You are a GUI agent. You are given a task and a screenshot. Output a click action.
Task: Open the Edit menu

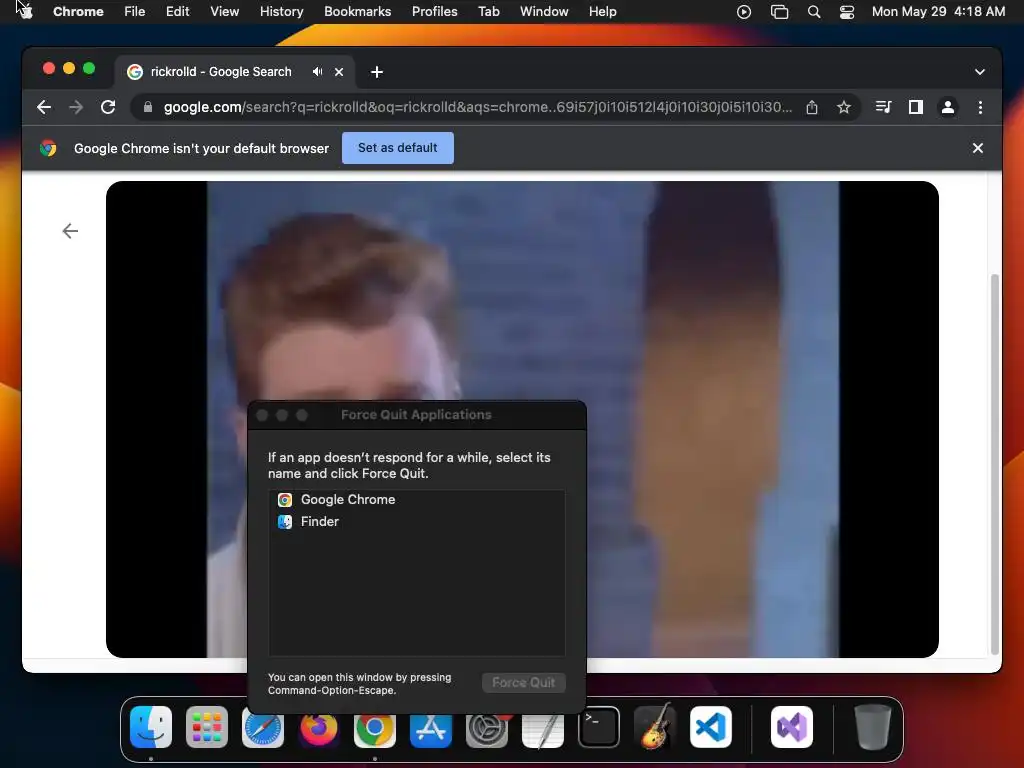click(x=177, y=11)
